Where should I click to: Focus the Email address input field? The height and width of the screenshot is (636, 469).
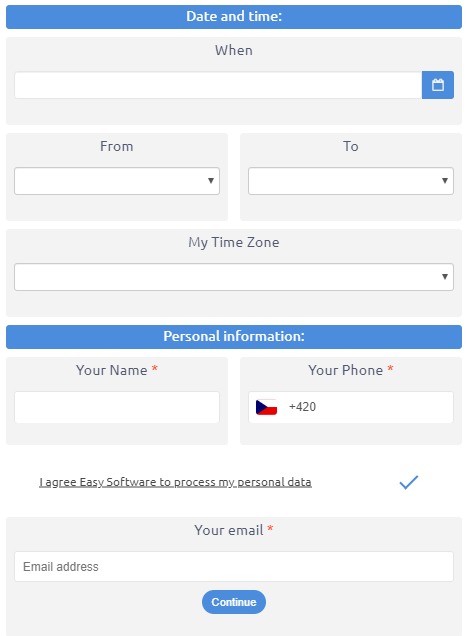pos(234,567)
